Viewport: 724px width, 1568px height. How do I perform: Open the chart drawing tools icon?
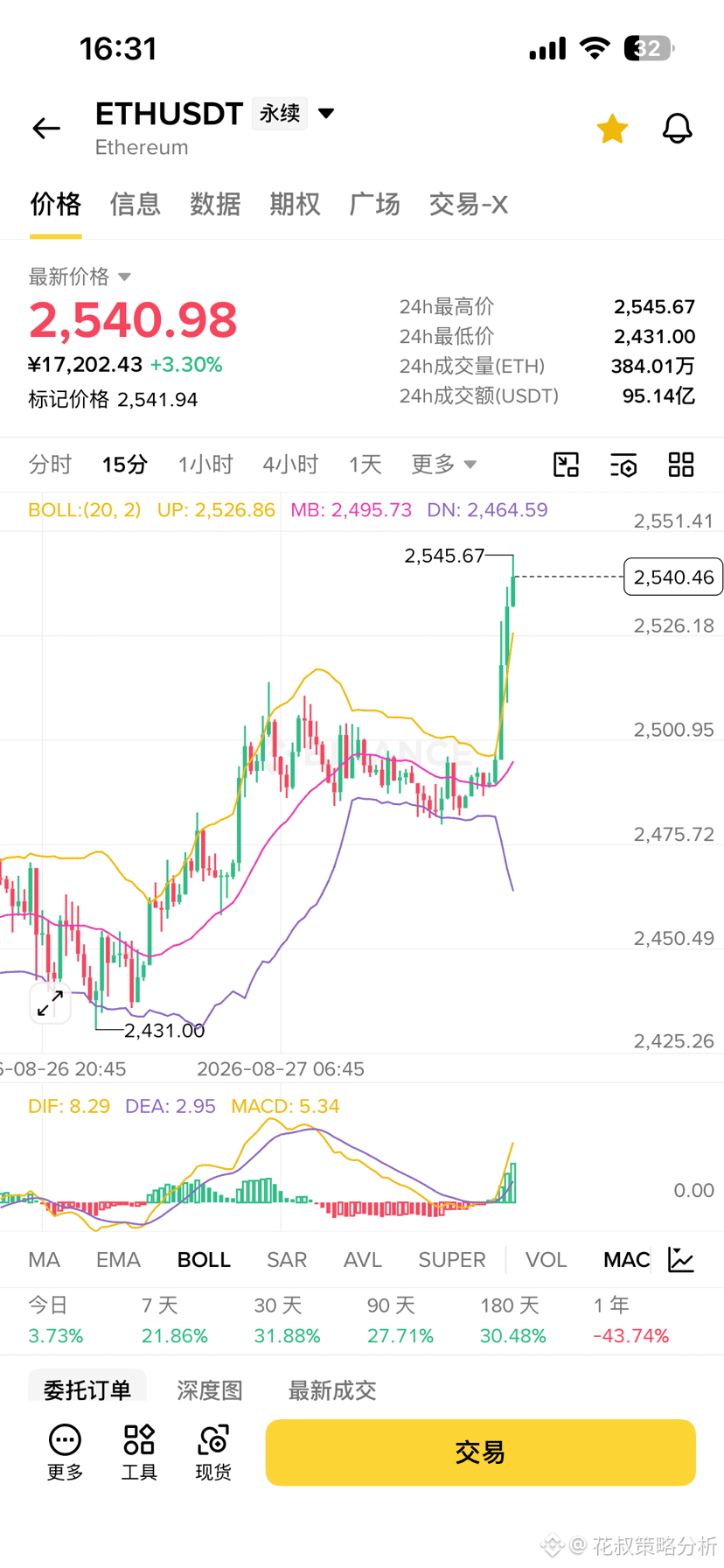(x=567, y=465)
